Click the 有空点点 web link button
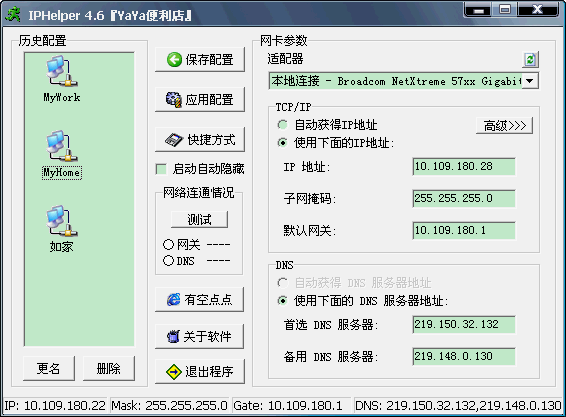 click(x=199, y=299)
